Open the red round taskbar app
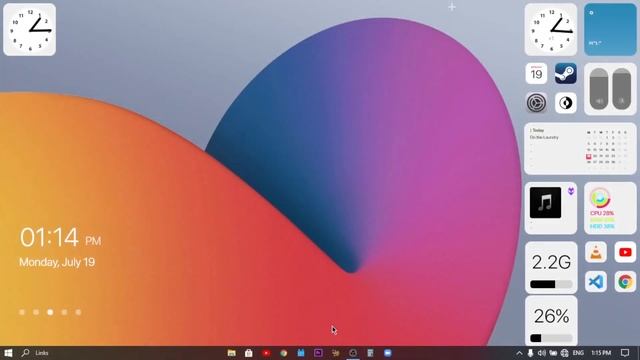Image resolution: width=640 pixels, height=360 pixels. point(266,353)
